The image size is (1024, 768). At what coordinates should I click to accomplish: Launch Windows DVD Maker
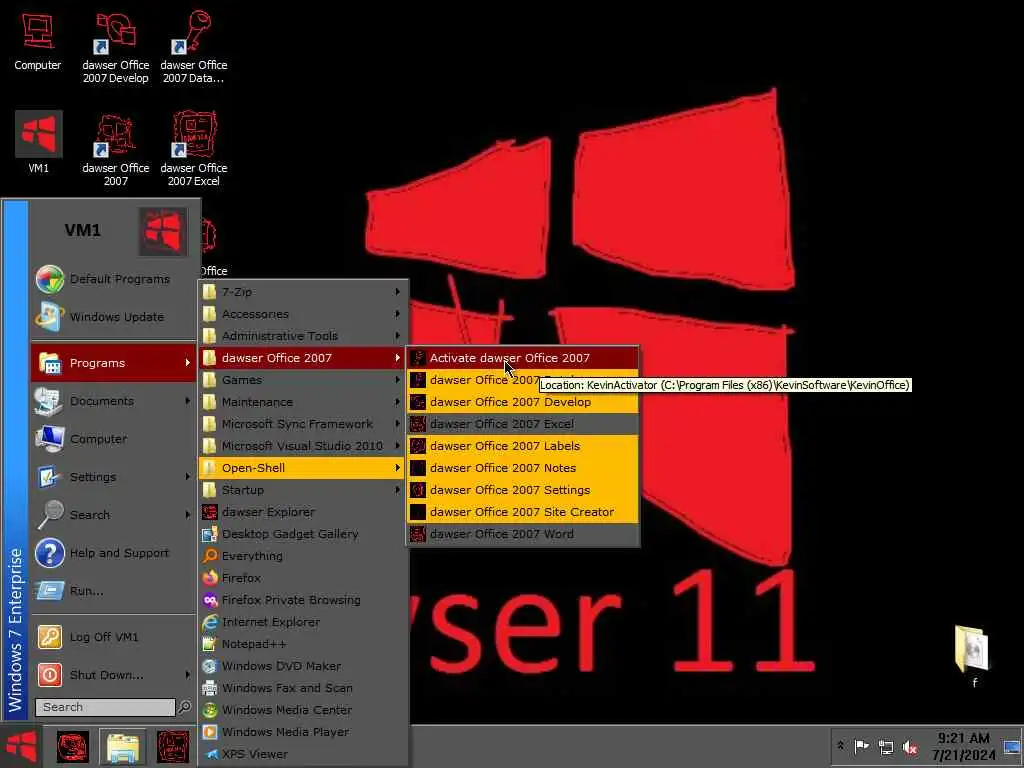303,666
